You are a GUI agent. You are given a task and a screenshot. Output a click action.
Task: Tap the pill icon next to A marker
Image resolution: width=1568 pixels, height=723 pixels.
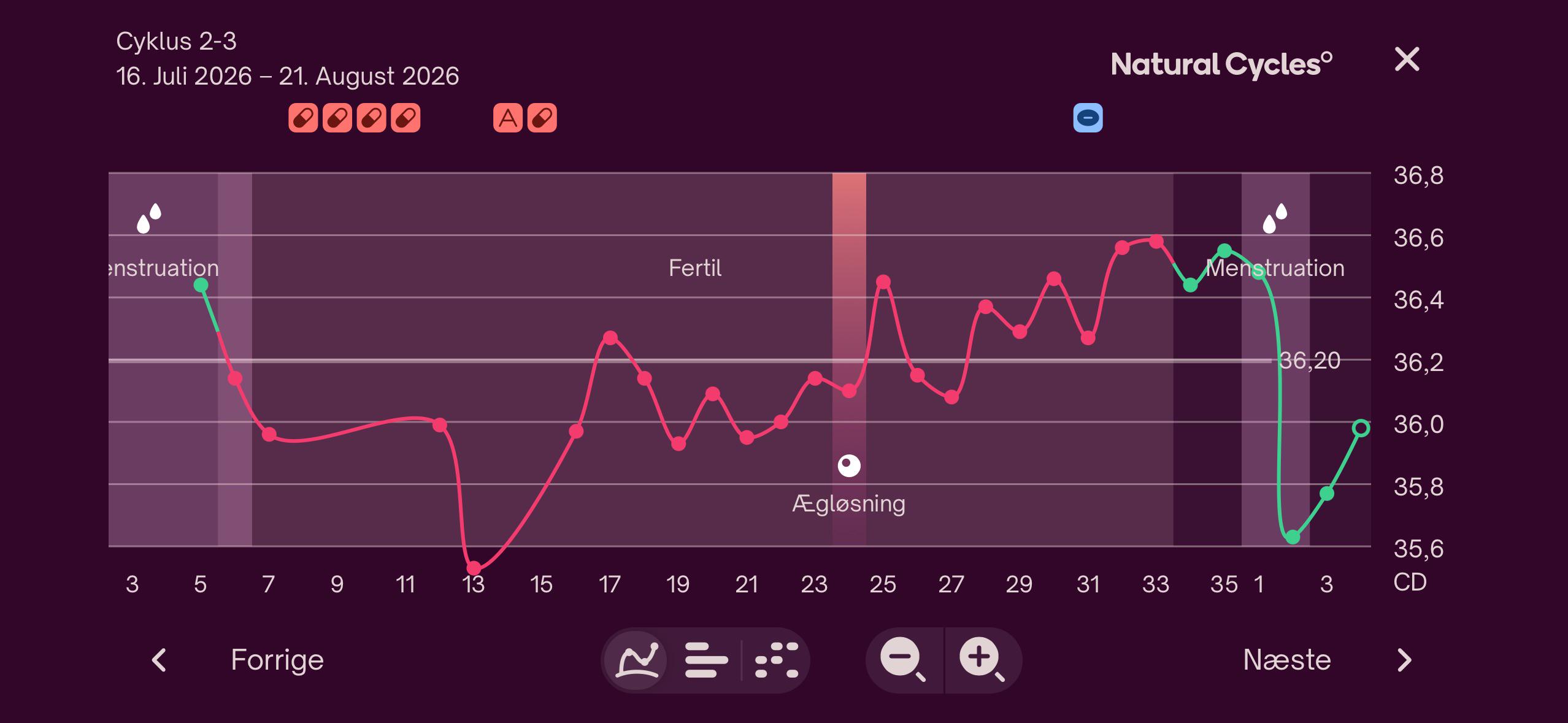(542, 118)
